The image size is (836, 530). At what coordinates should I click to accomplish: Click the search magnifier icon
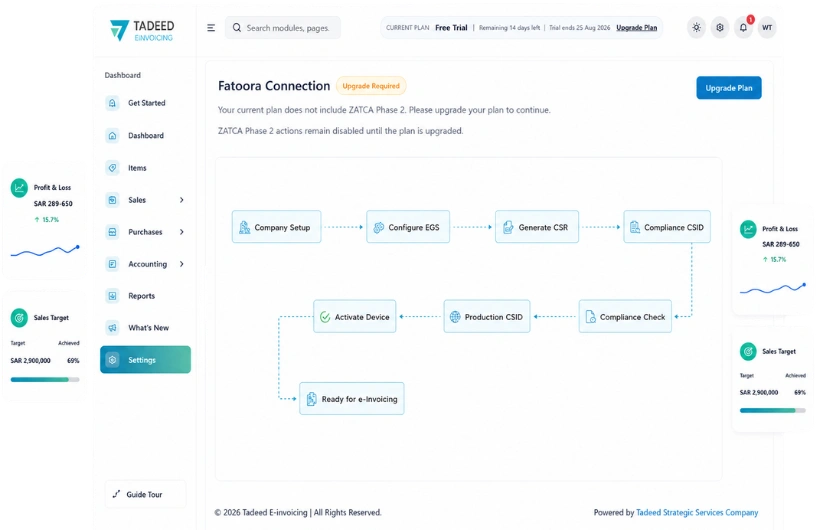click(x=237, y=28)
